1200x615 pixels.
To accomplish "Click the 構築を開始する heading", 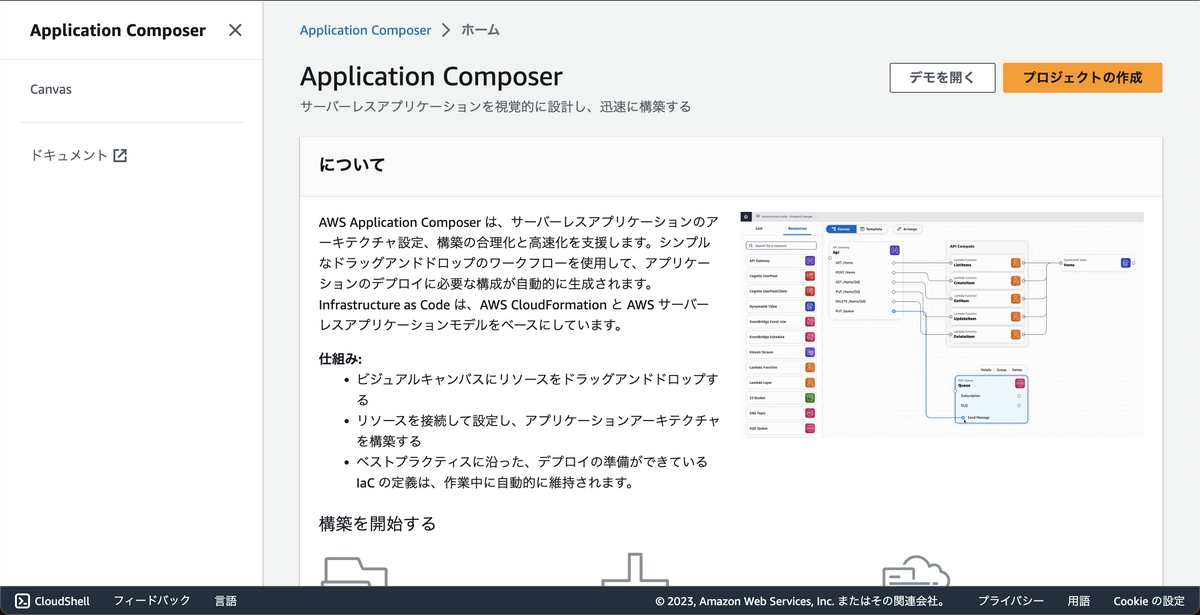I will (378, 523).
